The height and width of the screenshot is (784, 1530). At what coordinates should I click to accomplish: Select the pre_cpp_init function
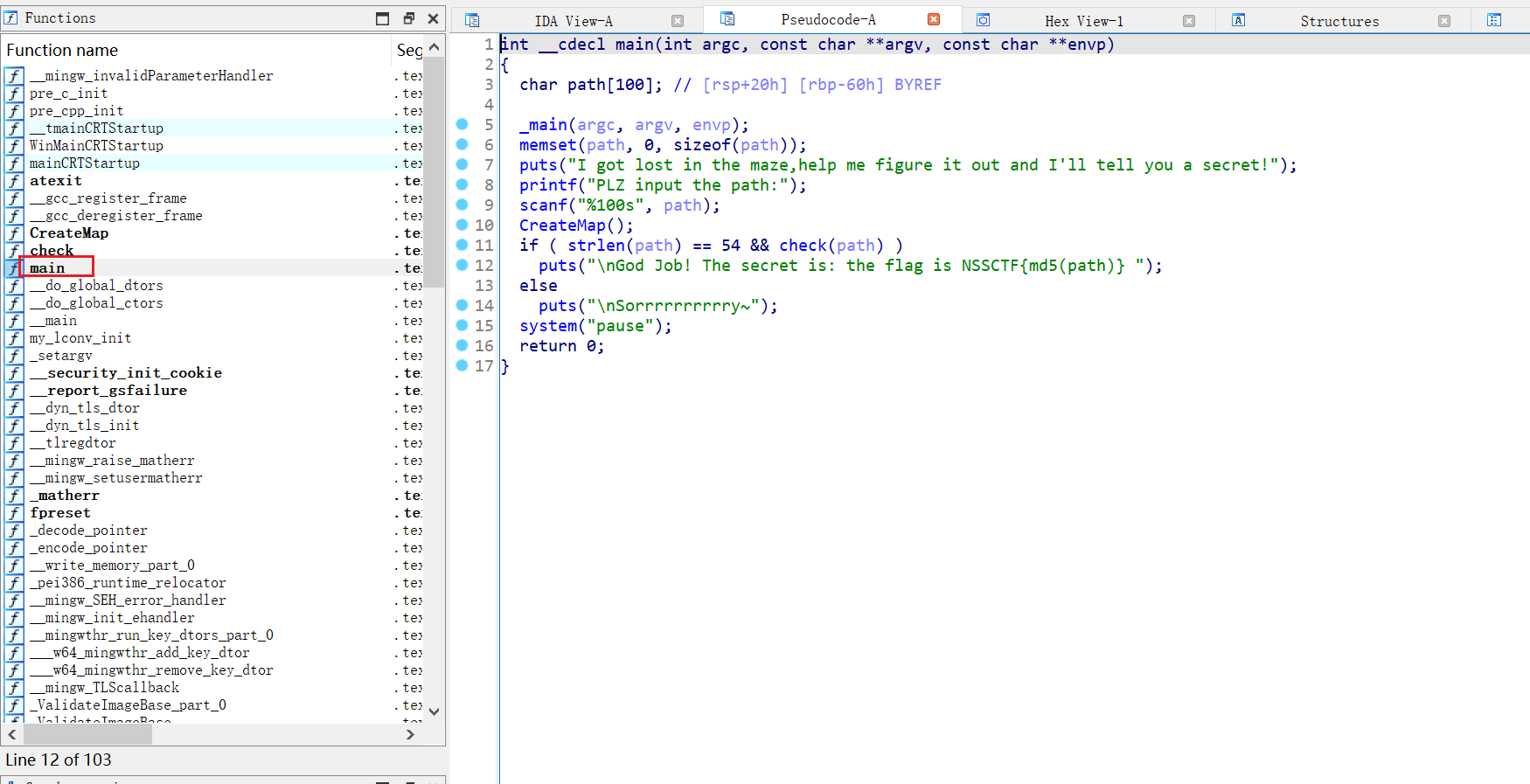pyautogui.click(x=76, y=111)
